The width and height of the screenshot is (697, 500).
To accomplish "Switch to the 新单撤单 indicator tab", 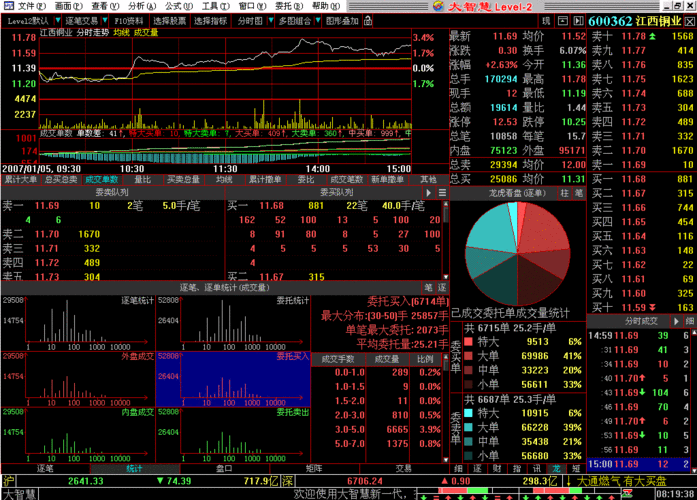I will tap(388, 180).
